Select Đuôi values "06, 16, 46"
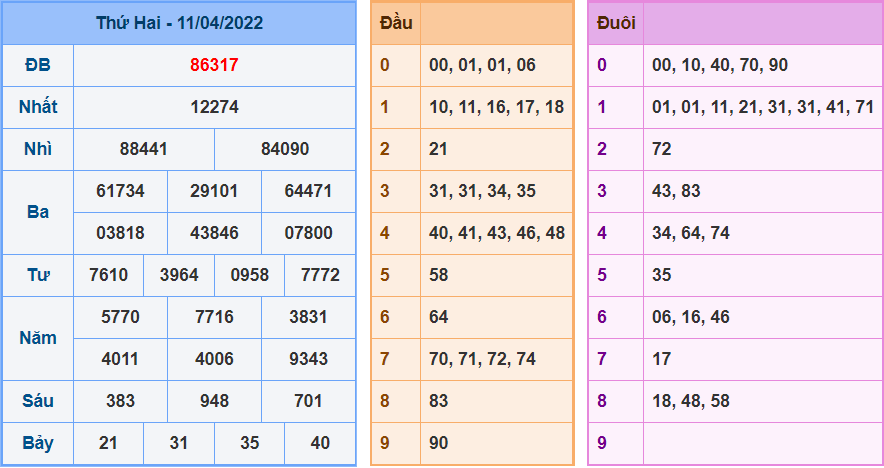This screenshot has height=468, width=884. (x=691, y=317)
